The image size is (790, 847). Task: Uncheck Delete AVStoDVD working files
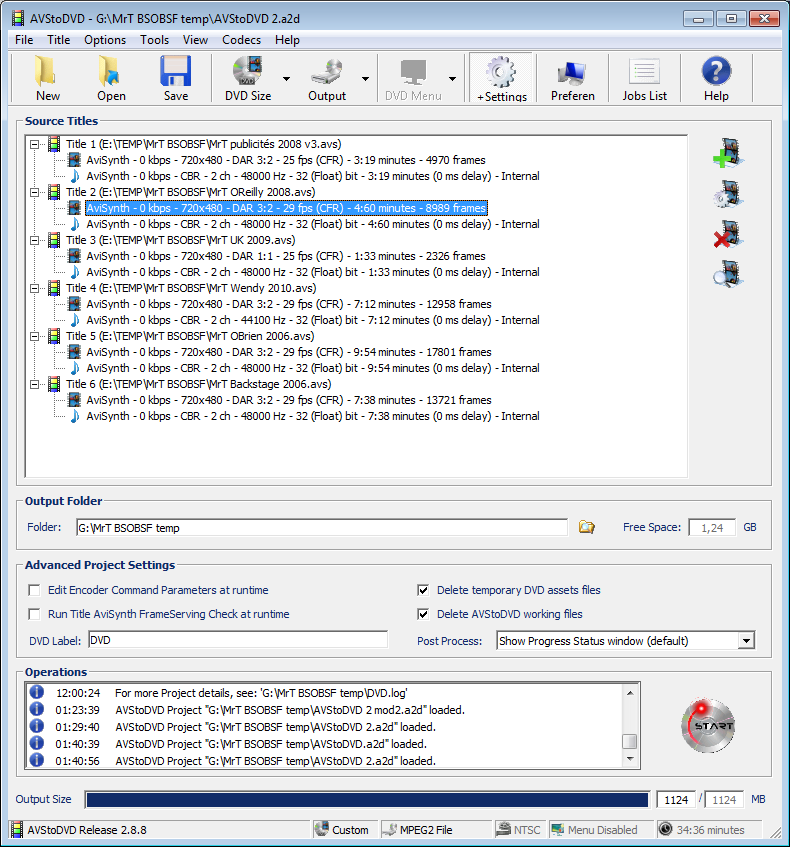(423, 614)
